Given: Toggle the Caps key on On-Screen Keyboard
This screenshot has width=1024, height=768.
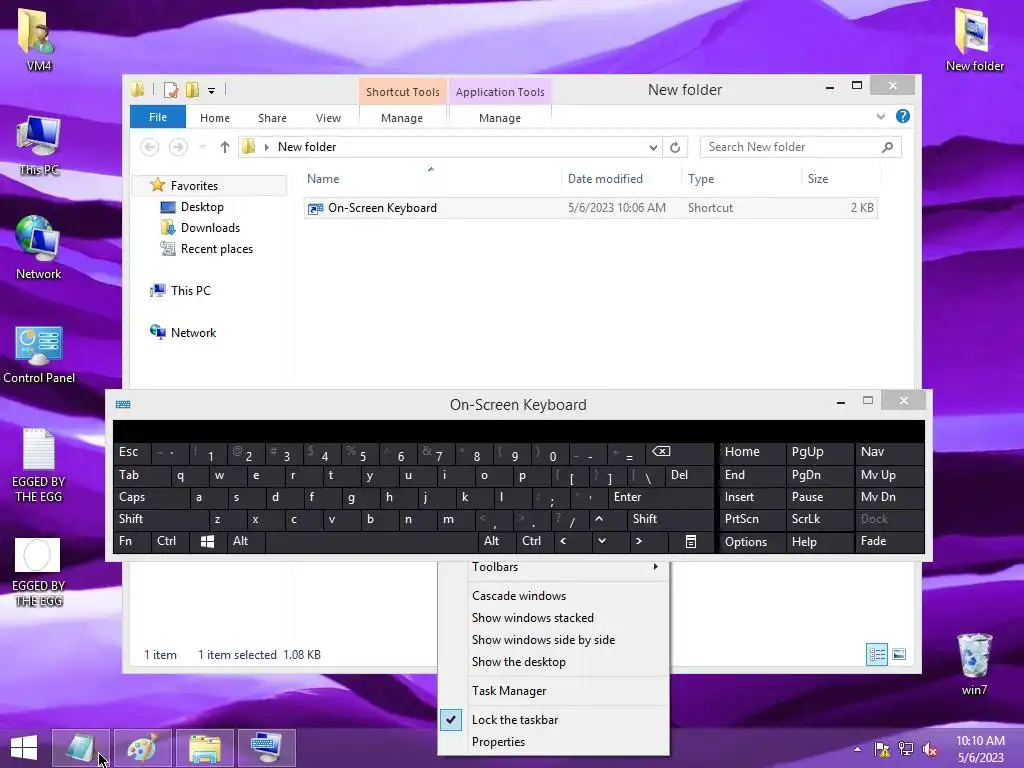Looking at the screenshot, I should (x=150, y=497).
